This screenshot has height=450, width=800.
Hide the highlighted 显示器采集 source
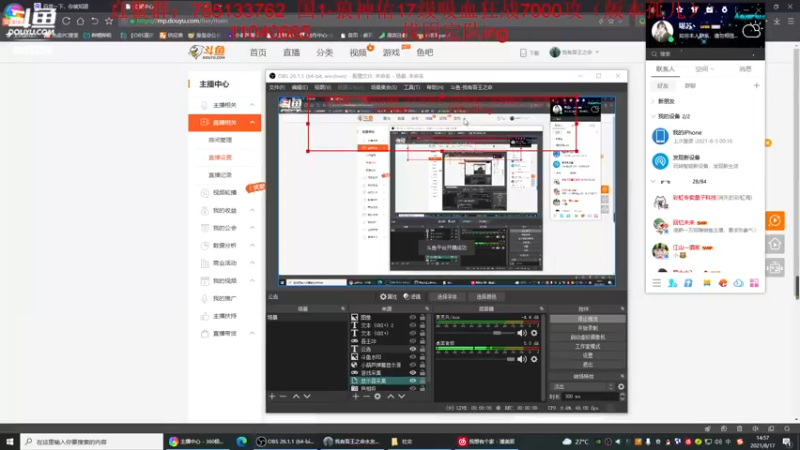coord(412,381)
